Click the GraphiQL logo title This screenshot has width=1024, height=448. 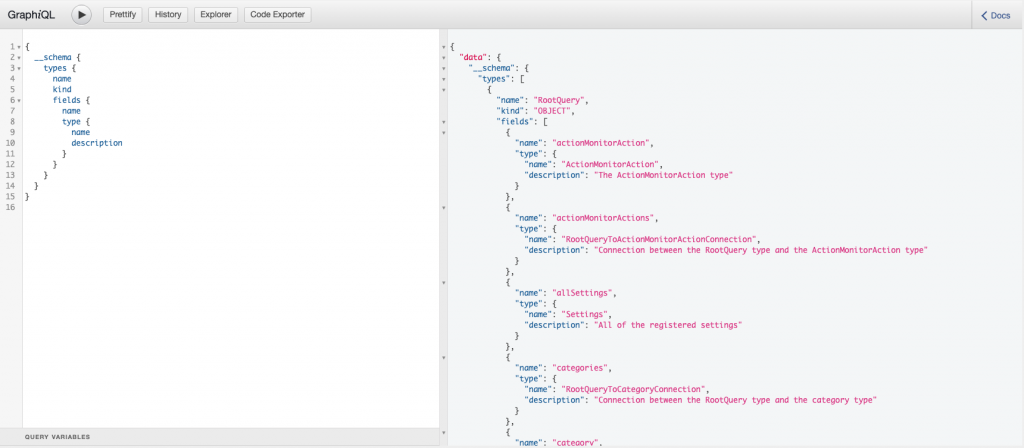click(x=30, y=15)
